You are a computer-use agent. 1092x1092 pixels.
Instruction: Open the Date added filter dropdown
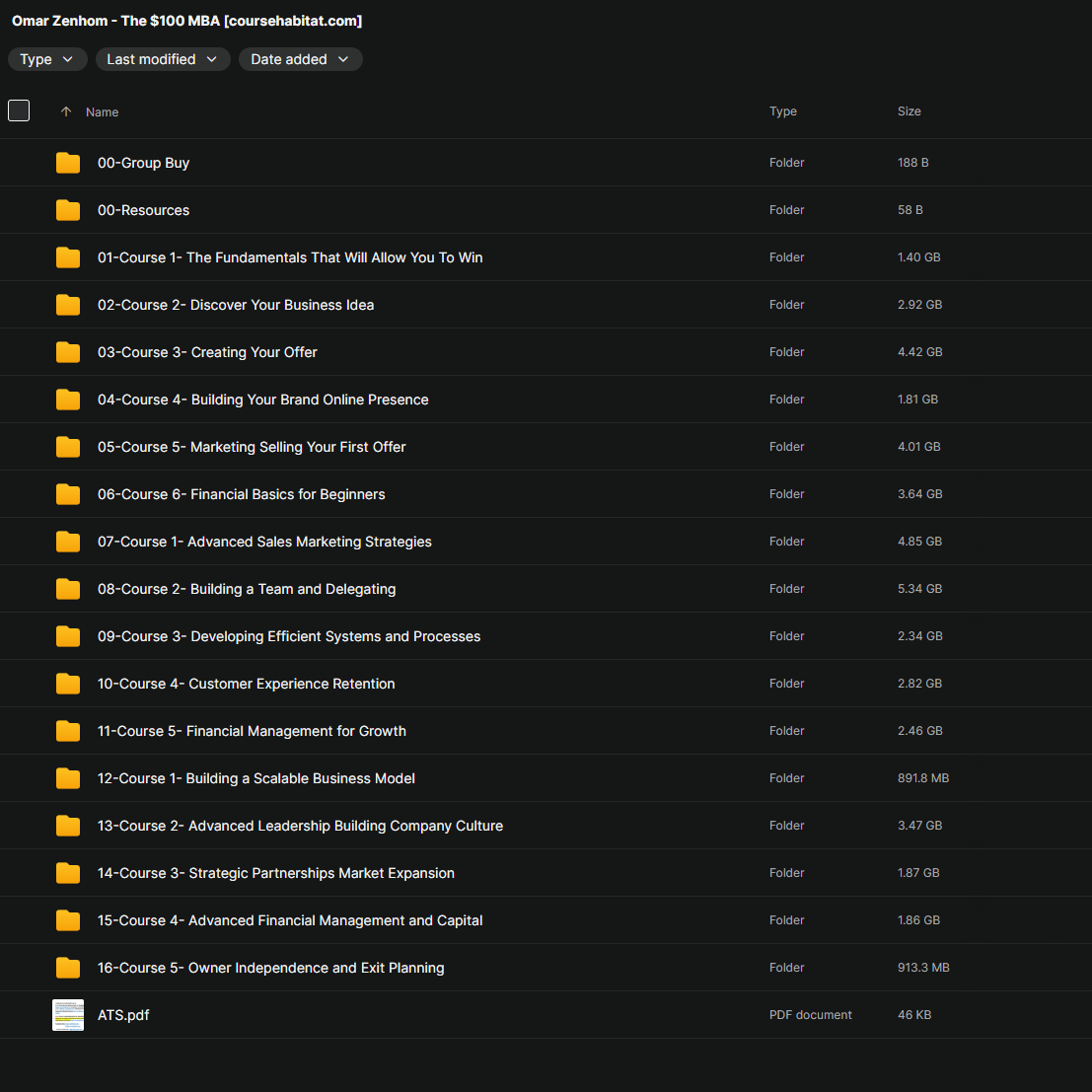pos(300,59)
